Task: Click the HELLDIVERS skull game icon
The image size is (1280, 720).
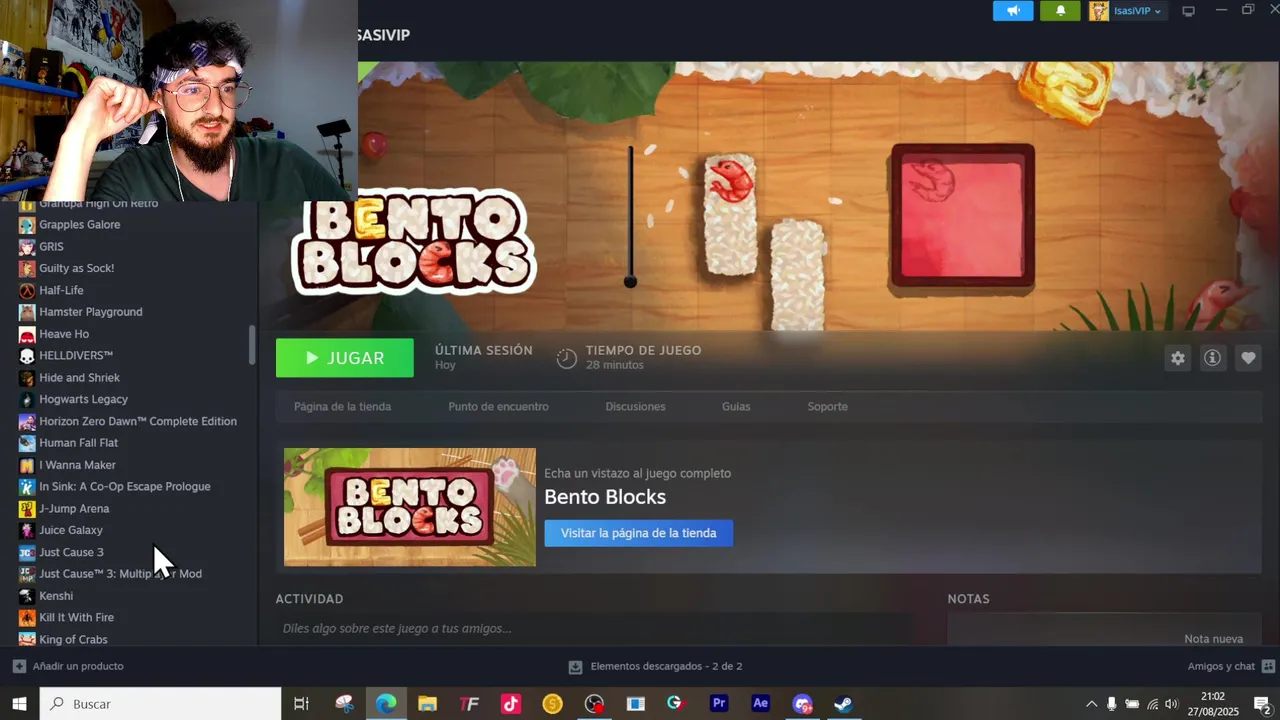Action: point(27,355)
